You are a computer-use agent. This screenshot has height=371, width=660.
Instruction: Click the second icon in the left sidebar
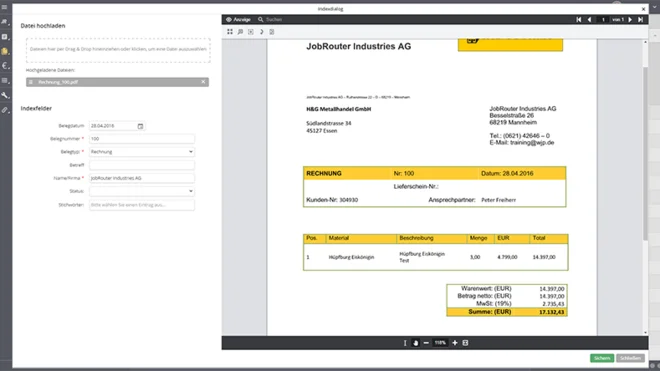coord(5,22)
